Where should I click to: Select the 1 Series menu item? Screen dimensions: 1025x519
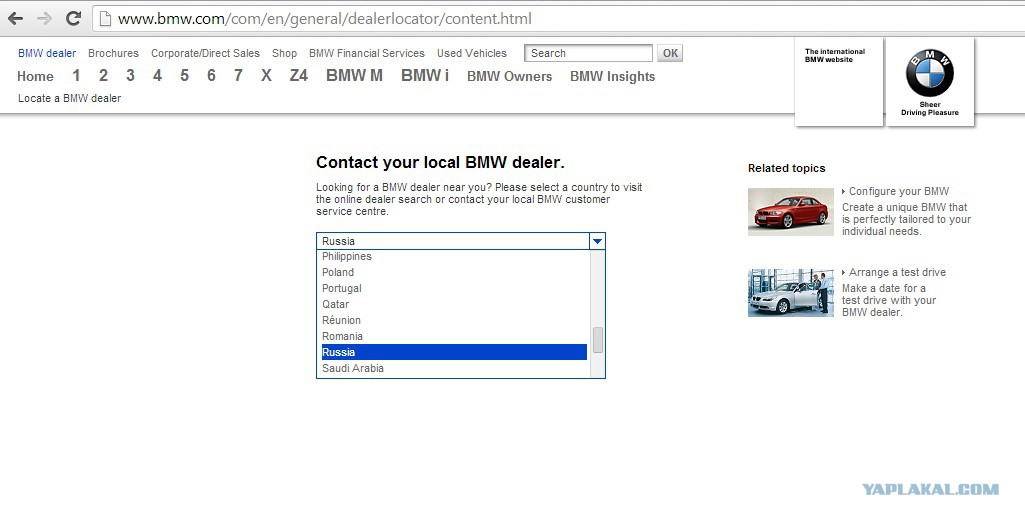pyautogui.click(x=76, y=76)
